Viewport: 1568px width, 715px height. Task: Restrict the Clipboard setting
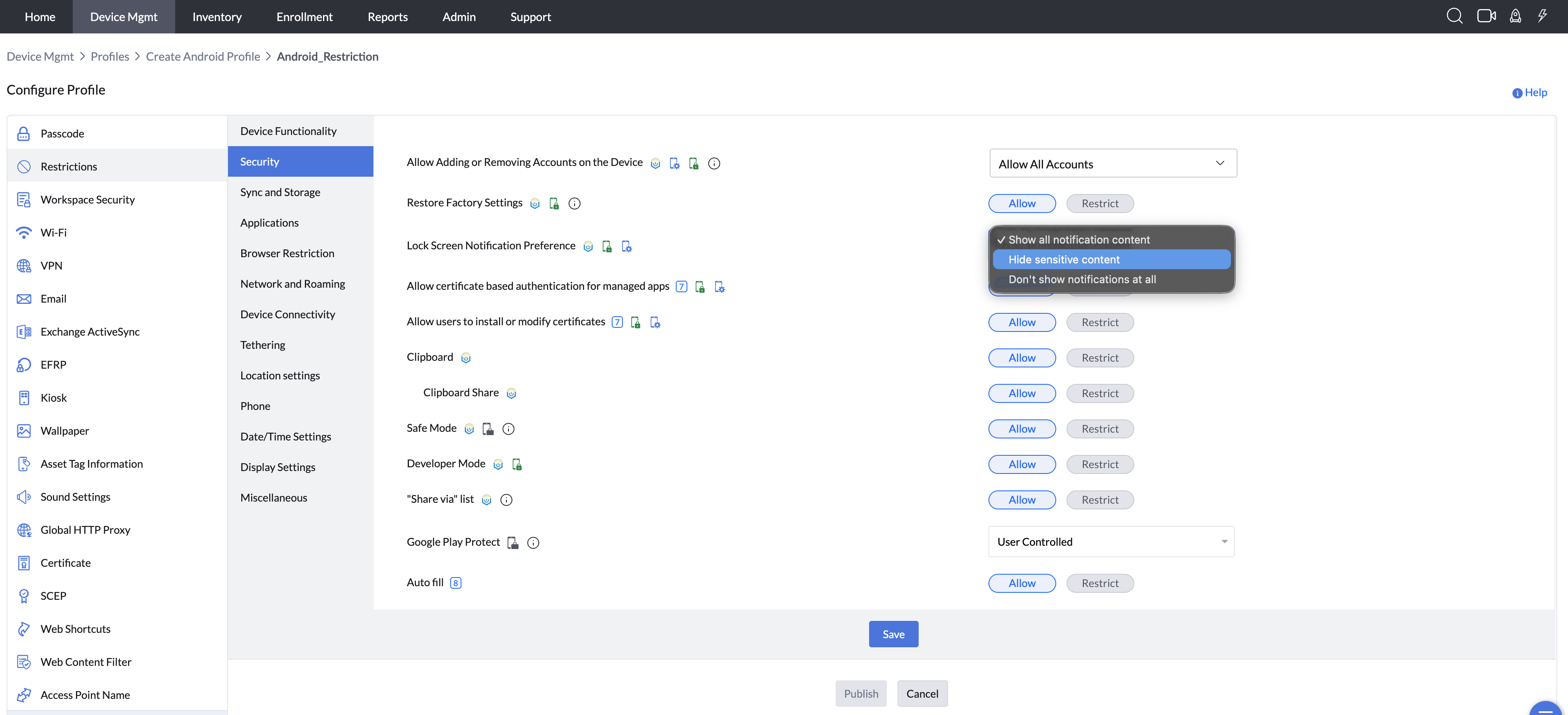(1099, 358)
